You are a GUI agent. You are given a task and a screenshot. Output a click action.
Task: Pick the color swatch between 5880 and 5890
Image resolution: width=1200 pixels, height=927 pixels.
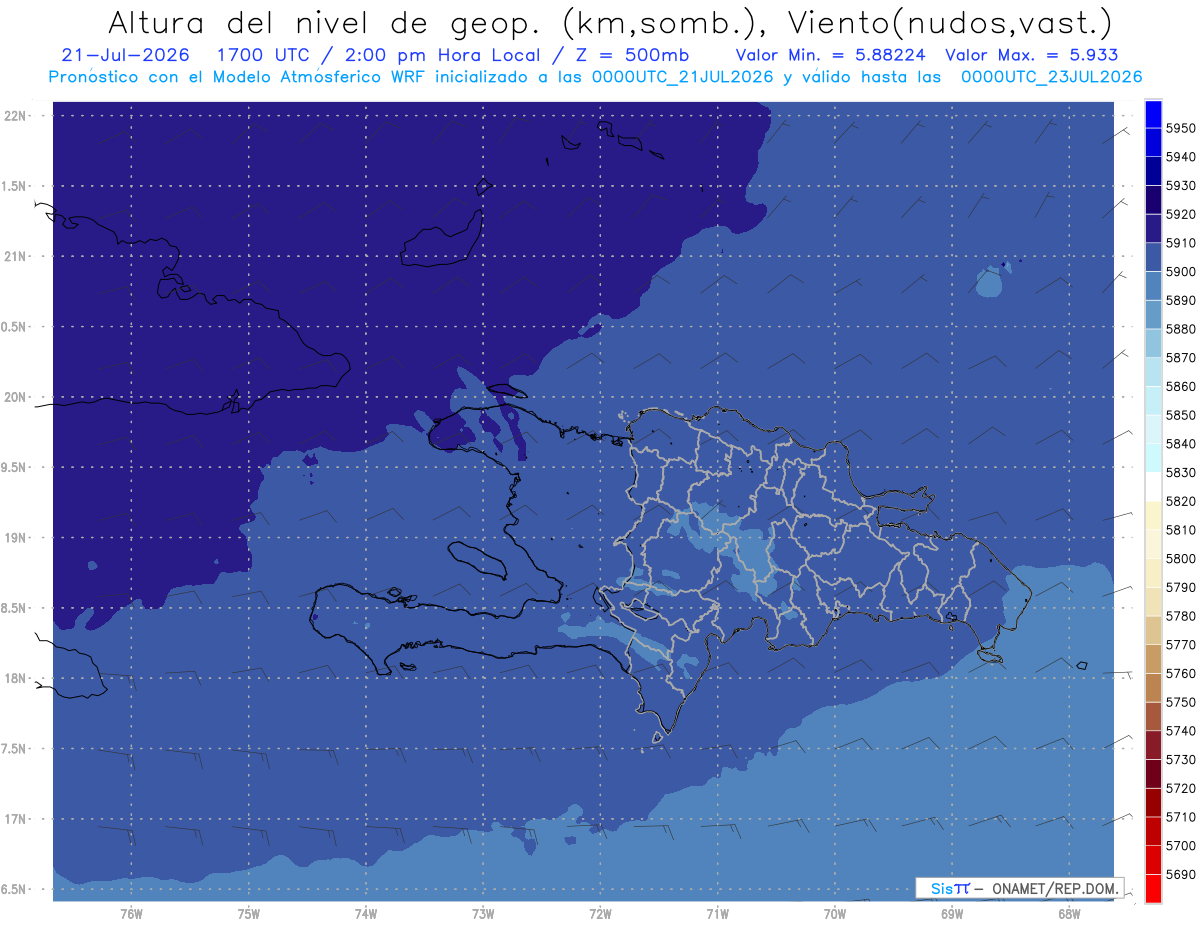tap(1153, 315)
